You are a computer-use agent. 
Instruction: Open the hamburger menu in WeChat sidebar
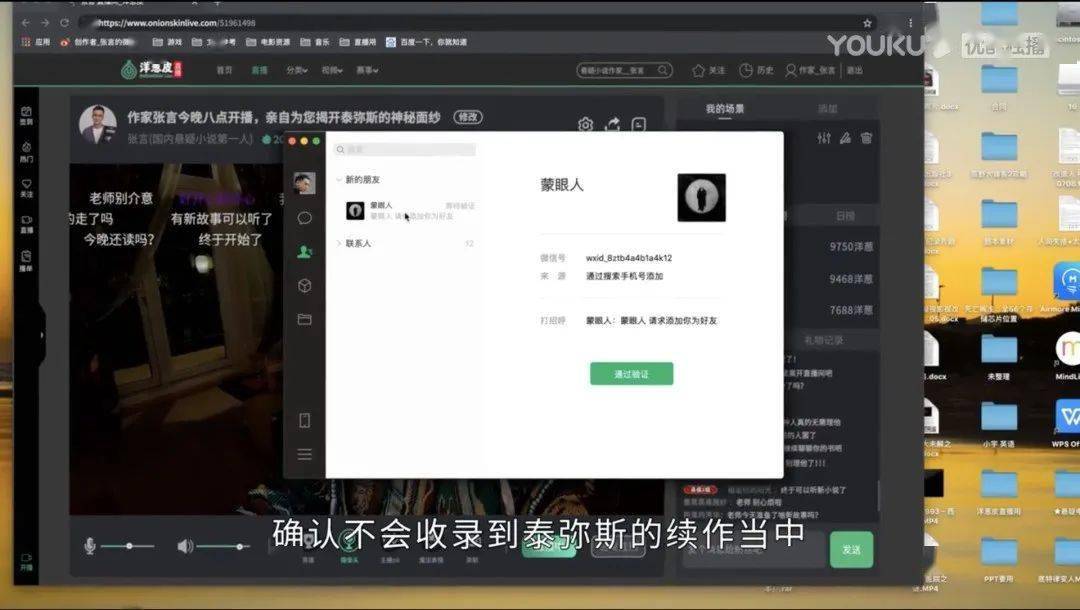[304, 454]
